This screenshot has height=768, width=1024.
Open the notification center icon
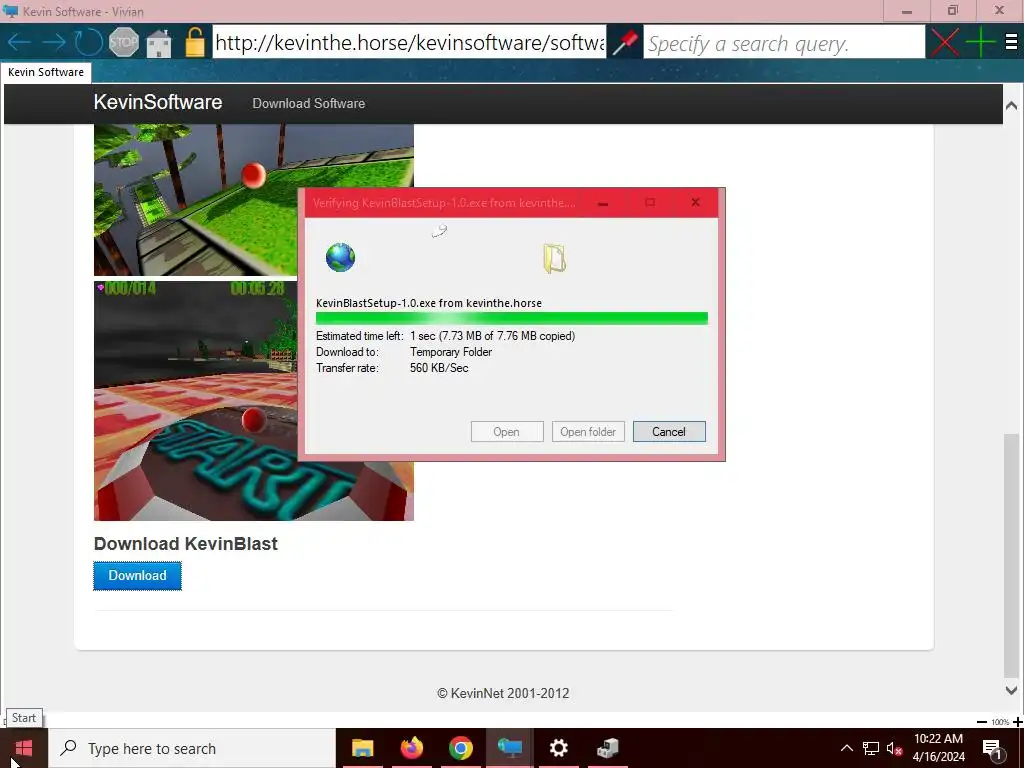coord(993,749)
